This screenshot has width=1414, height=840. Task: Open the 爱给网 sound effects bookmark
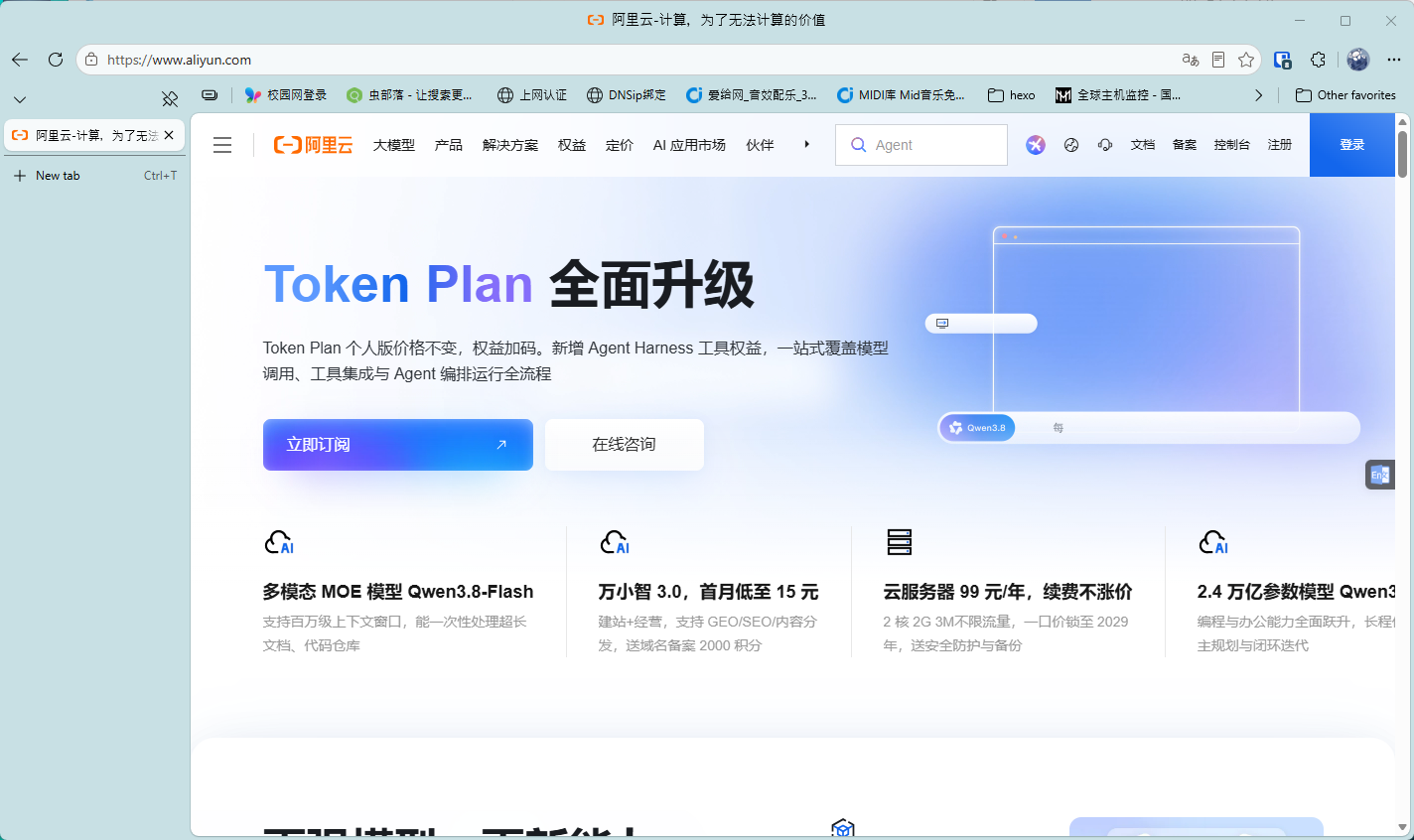pyautogui.click(x=752, y=95)
